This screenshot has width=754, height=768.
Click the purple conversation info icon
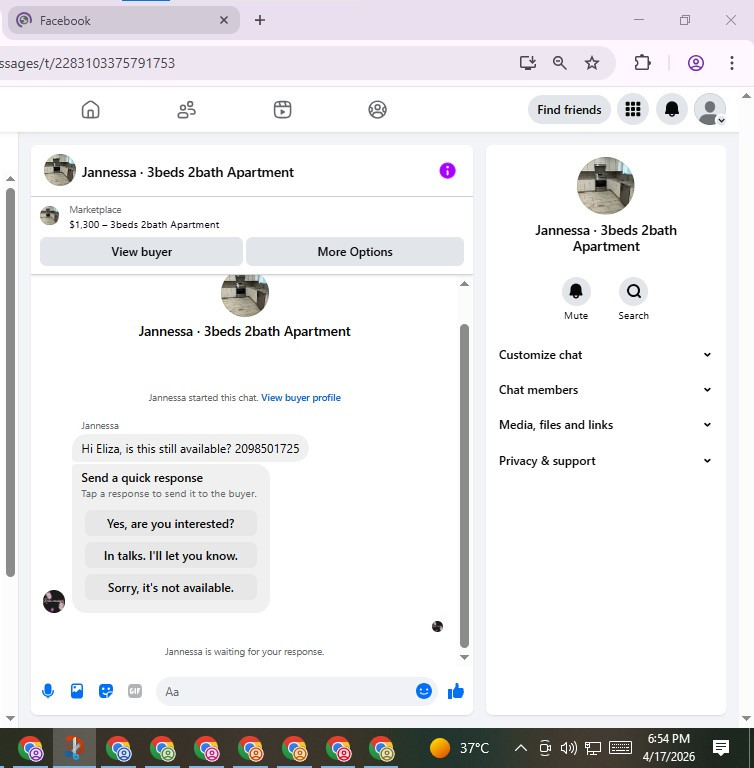[x=447, y=171]
